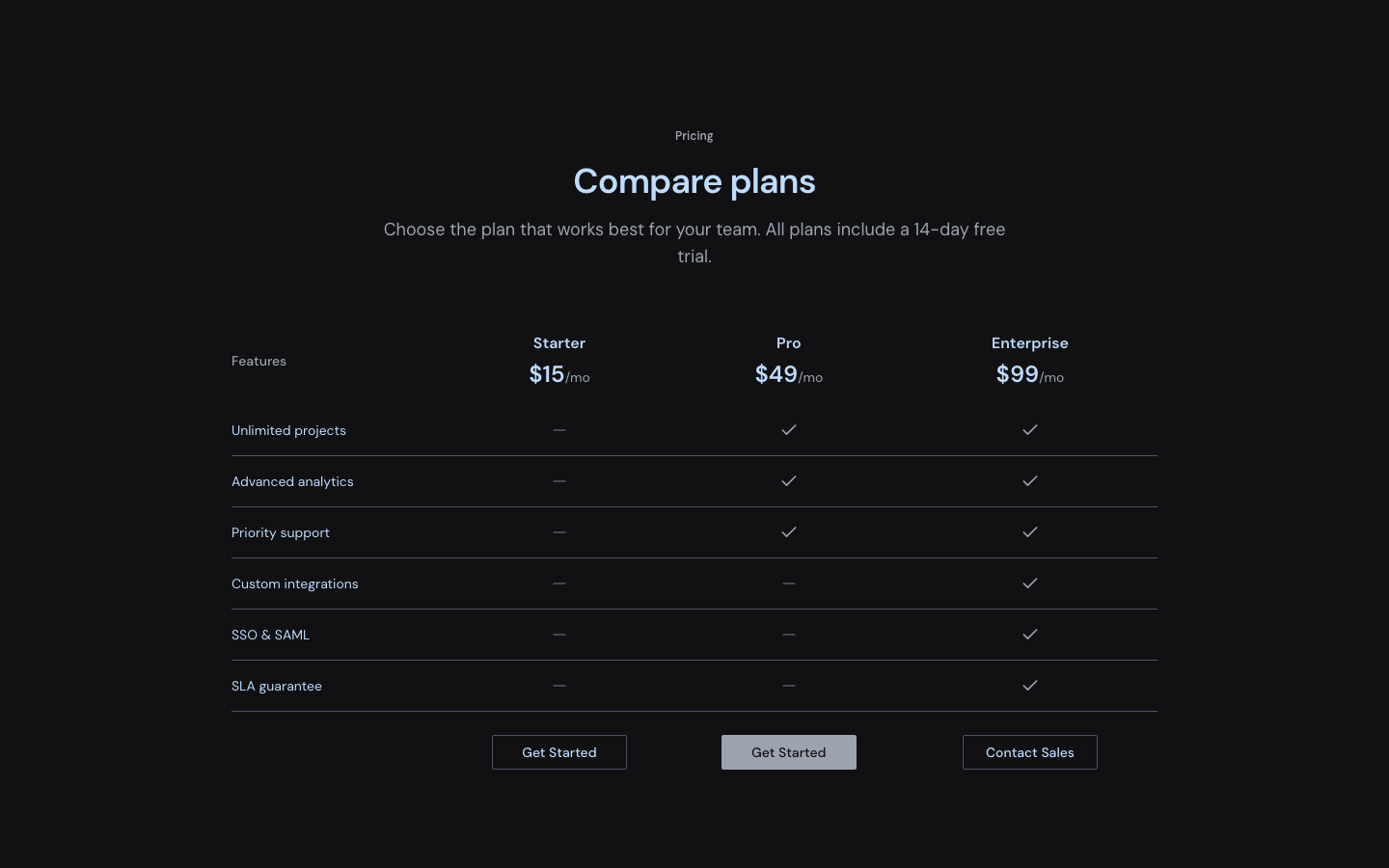Click the Starter dash for SLA guarantee
This screenshot has width=1389, height=868.
[559, 686]
